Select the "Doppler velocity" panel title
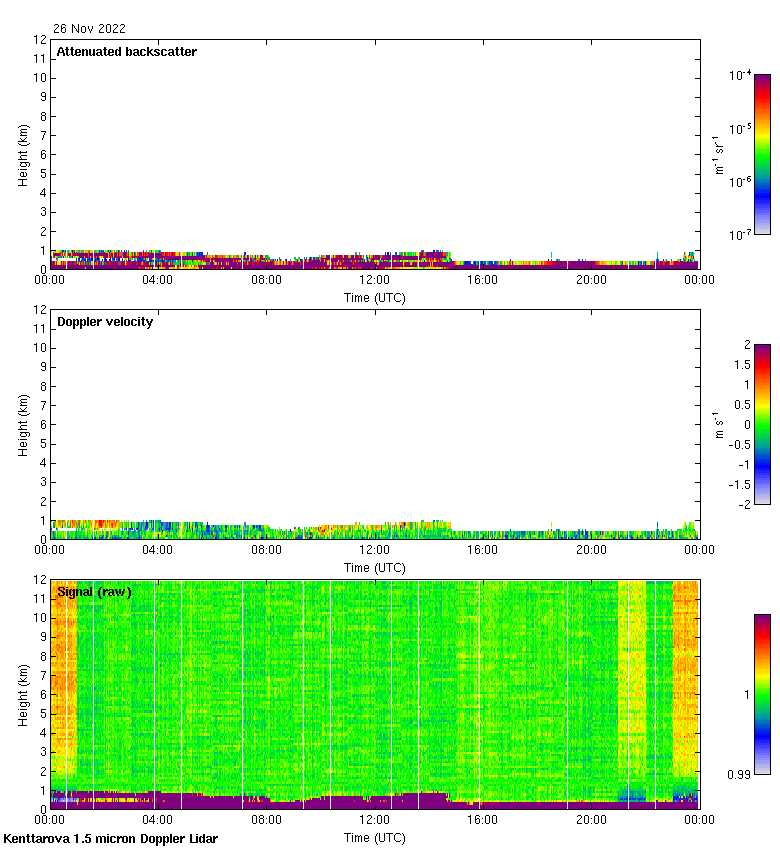 point(105,322)
